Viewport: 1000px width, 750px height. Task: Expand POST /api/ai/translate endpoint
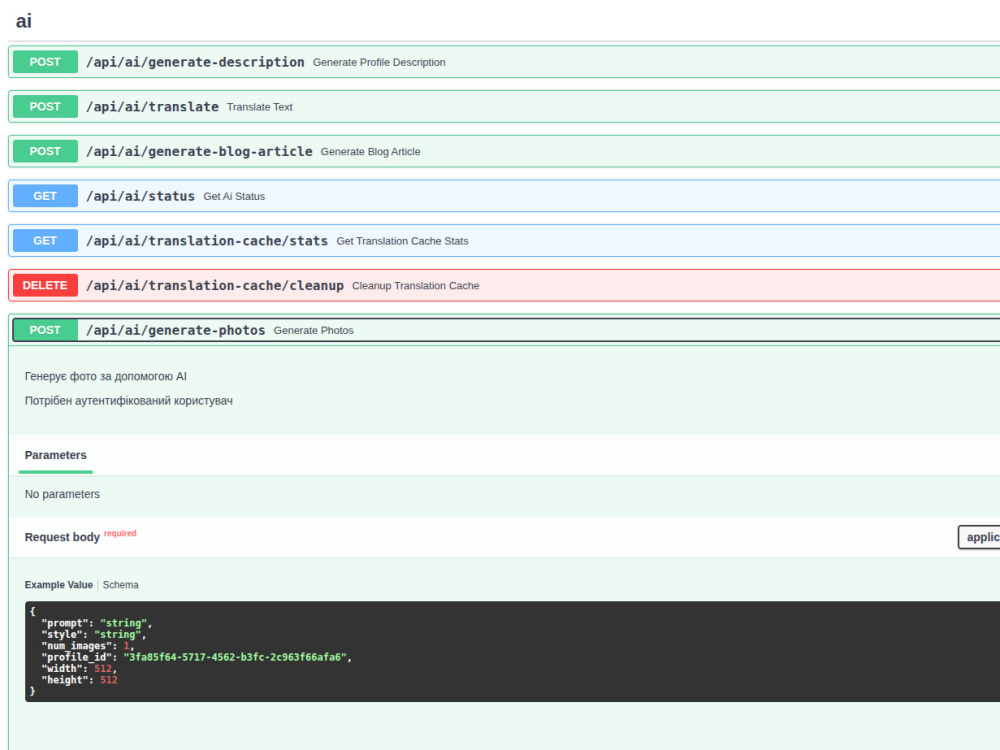click(x=504, y=107)
